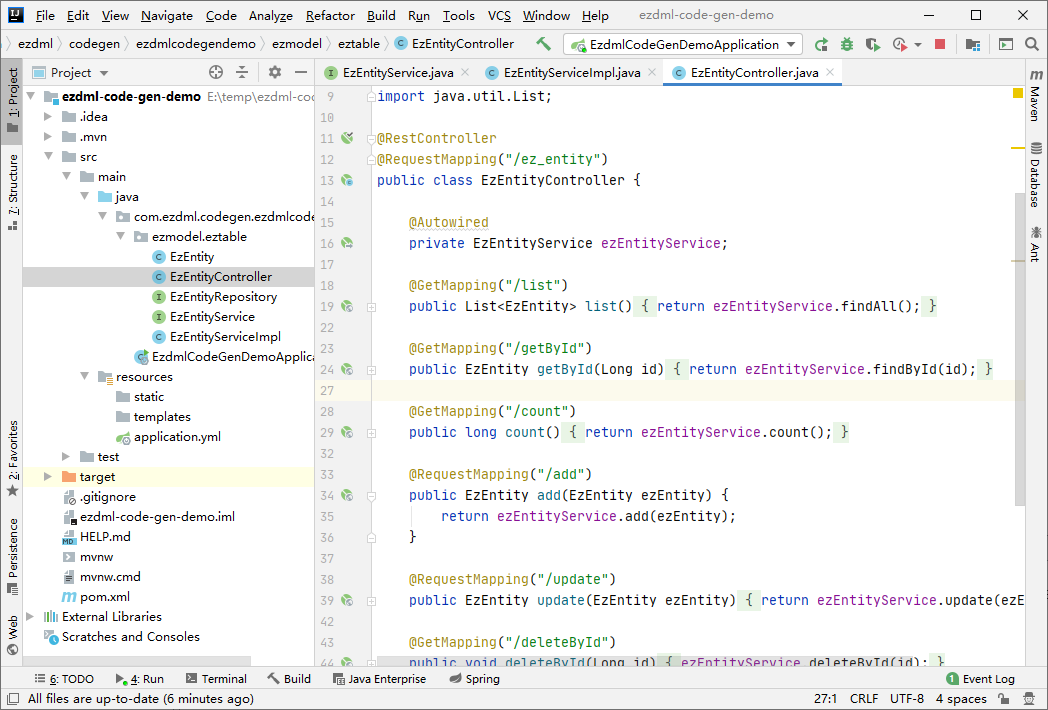Start debugging with the bug icon
1048x710 pixels.
click(x=847, y=45)
